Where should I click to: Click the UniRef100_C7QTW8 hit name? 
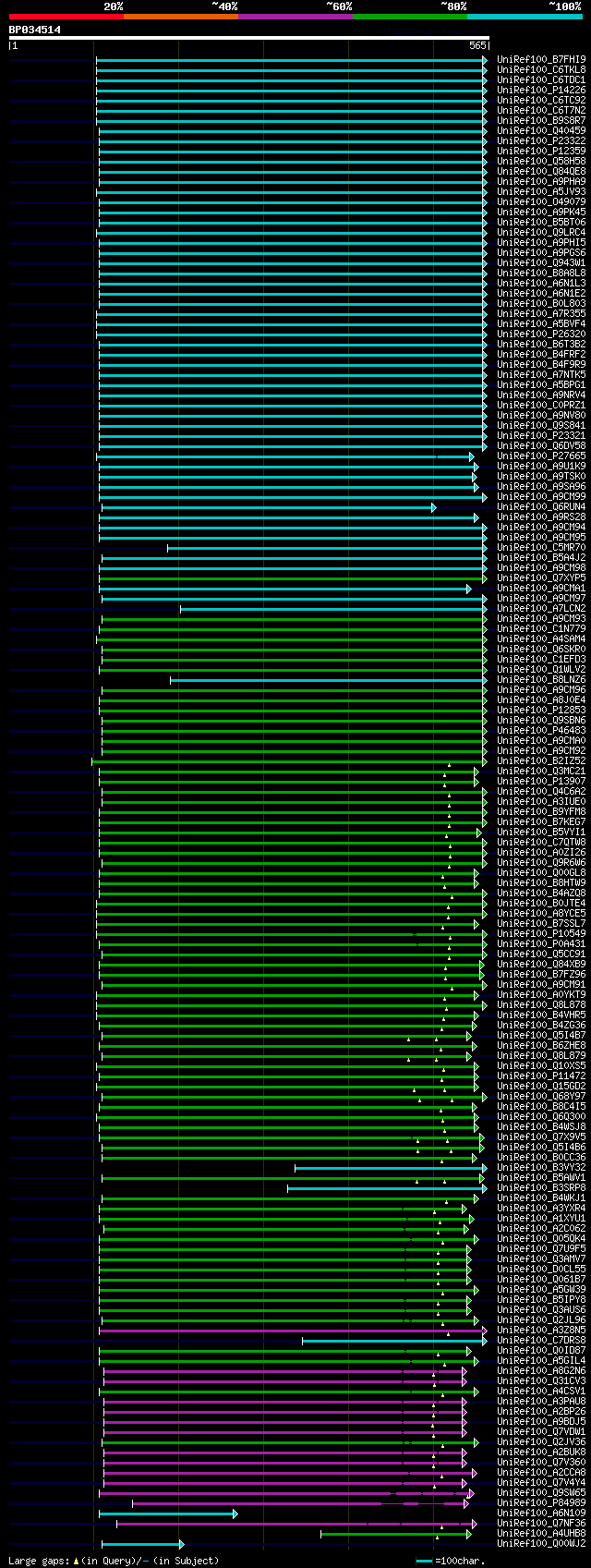(541, 842)
